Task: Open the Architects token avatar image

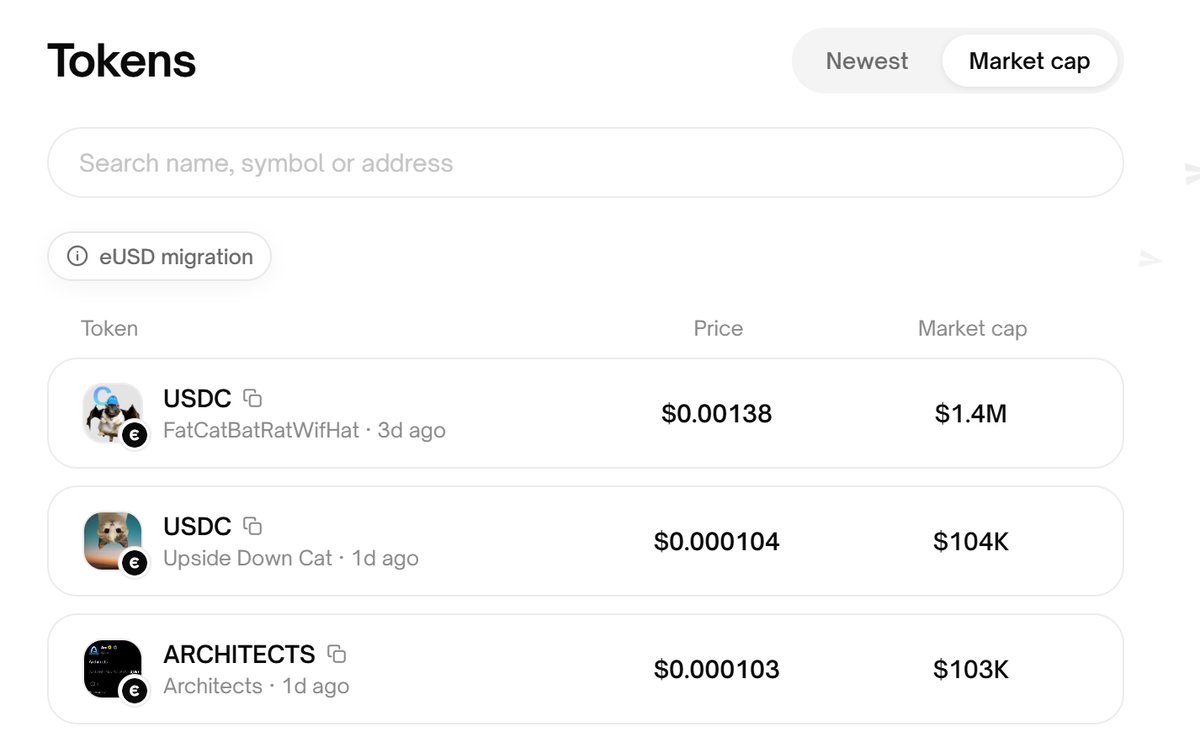Action: coord(112,669)
